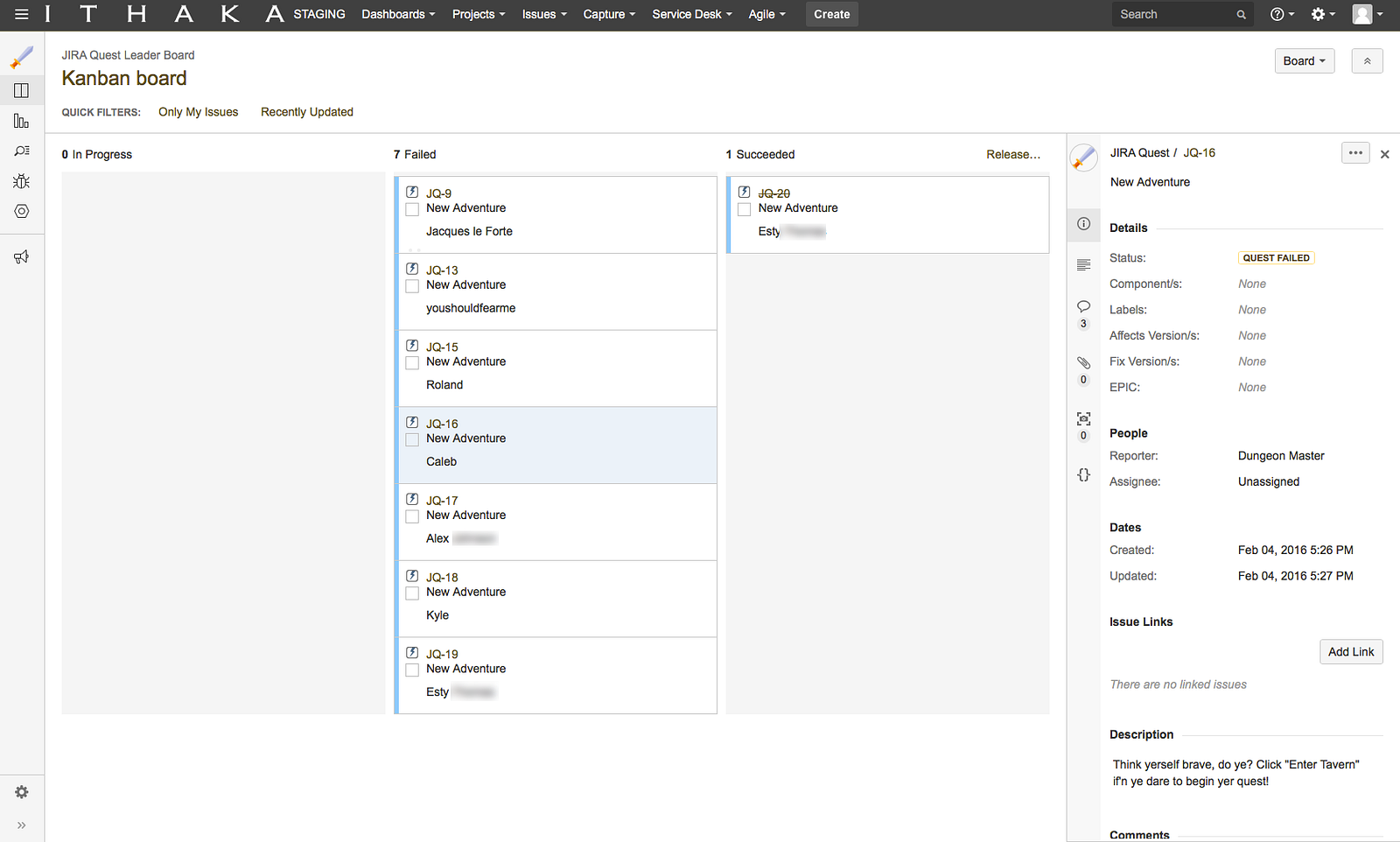Open the Capture menu
The image size is (1400, 842).
click(609, 14)
